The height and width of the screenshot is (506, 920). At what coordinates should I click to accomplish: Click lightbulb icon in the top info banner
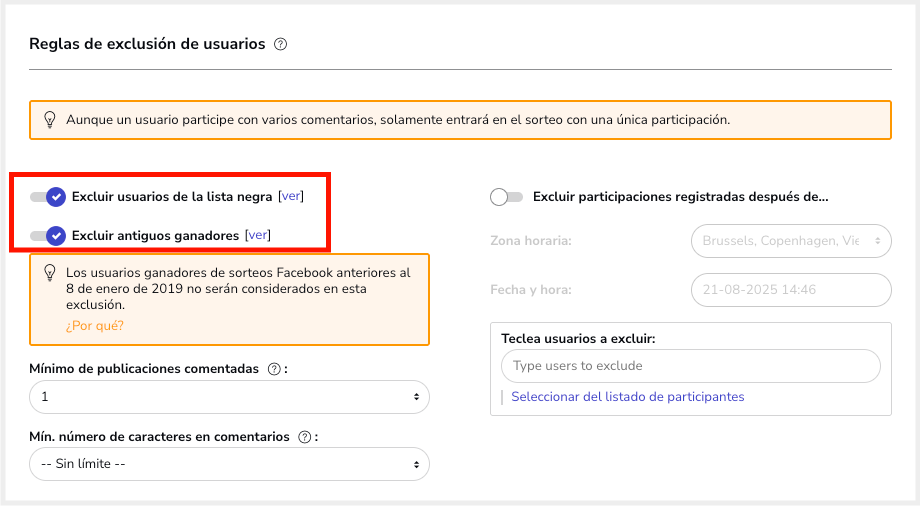tap(49, 119)
